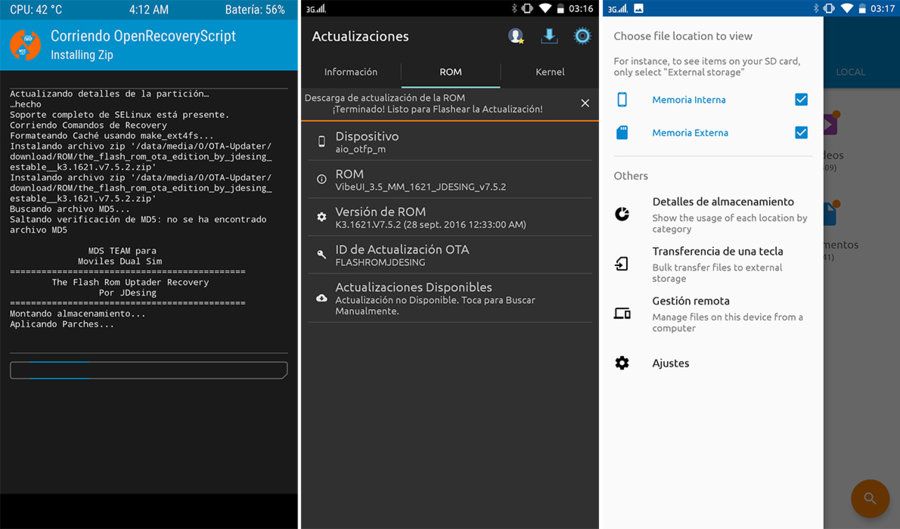Tap the Detalles de almacenamiento pie icon
The width and height of the screenshot is (900, 529).
[622, 214]
